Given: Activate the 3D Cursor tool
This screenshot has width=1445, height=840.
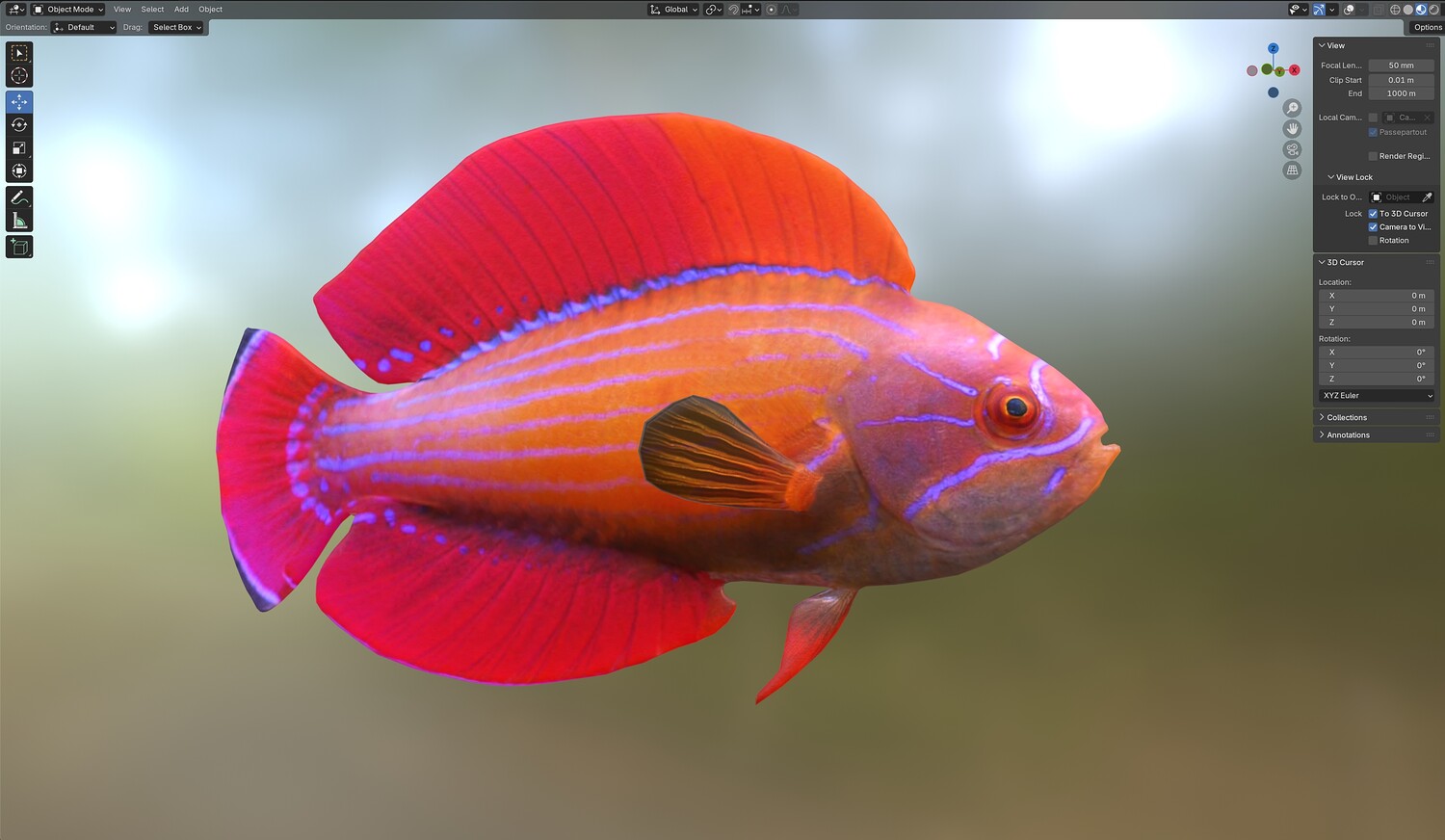Looking at the screenshot, I should [x=19, y=76].
